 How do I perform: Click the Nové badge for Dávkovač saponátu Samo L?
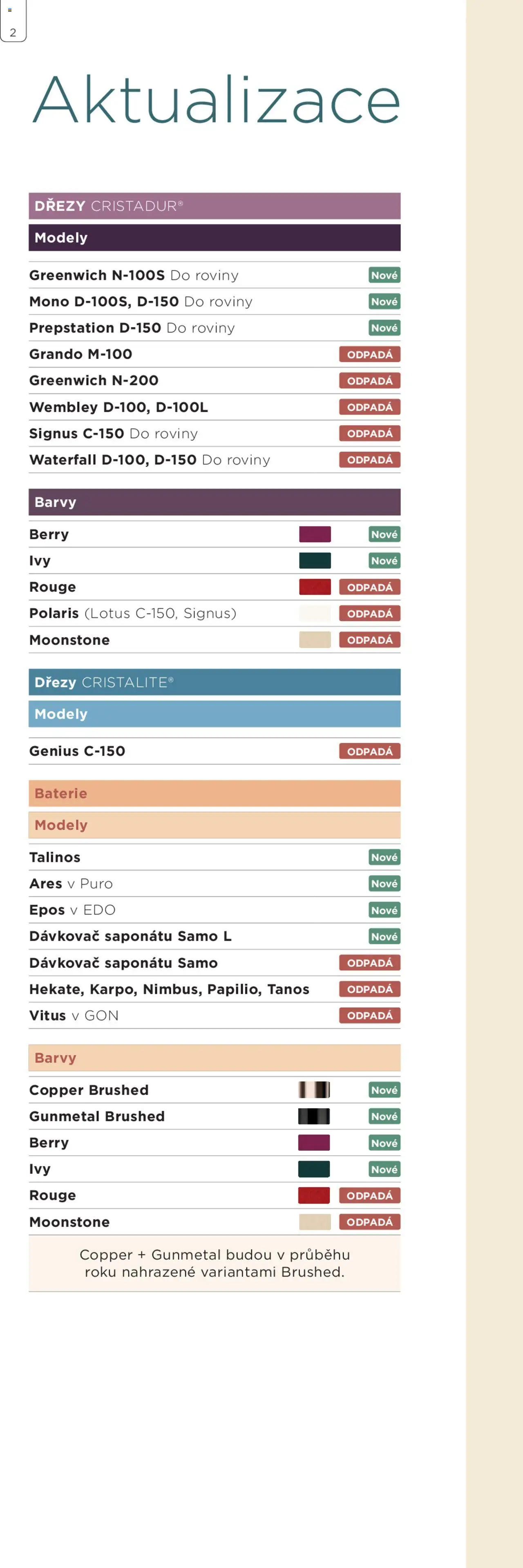384,936
